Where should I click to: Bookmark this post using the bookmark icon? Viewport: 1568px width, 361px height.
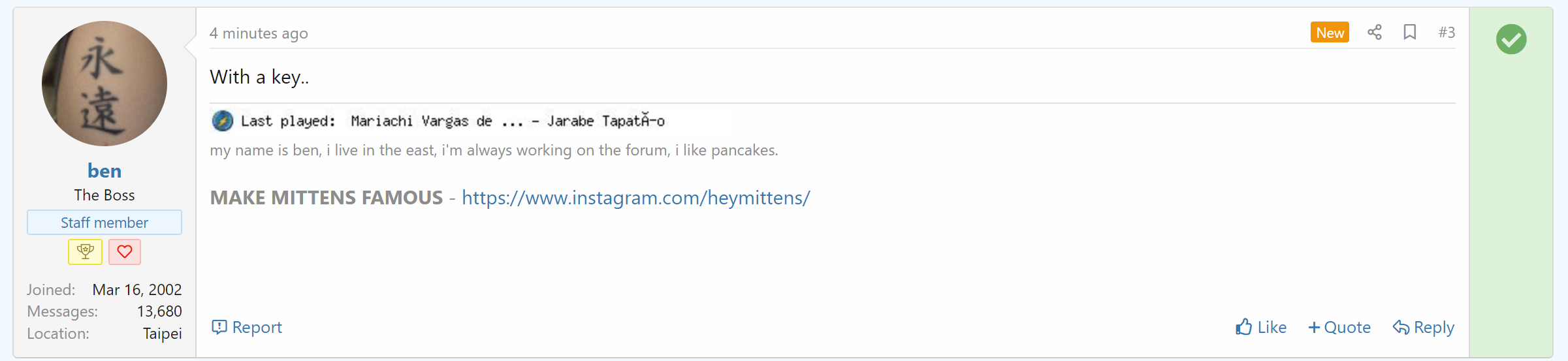pyautogui.click(x=1409, y=33)
